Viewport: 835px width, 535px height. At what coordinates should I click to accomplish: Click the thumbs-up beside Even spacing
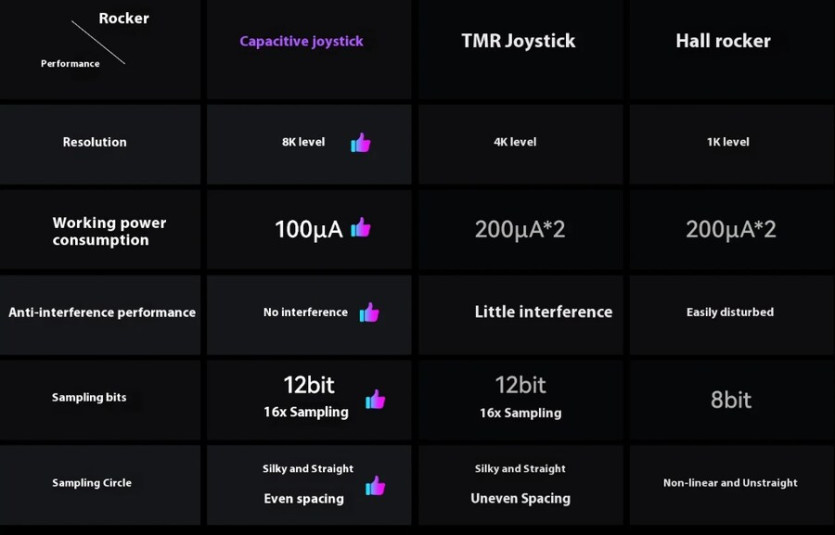375,486
